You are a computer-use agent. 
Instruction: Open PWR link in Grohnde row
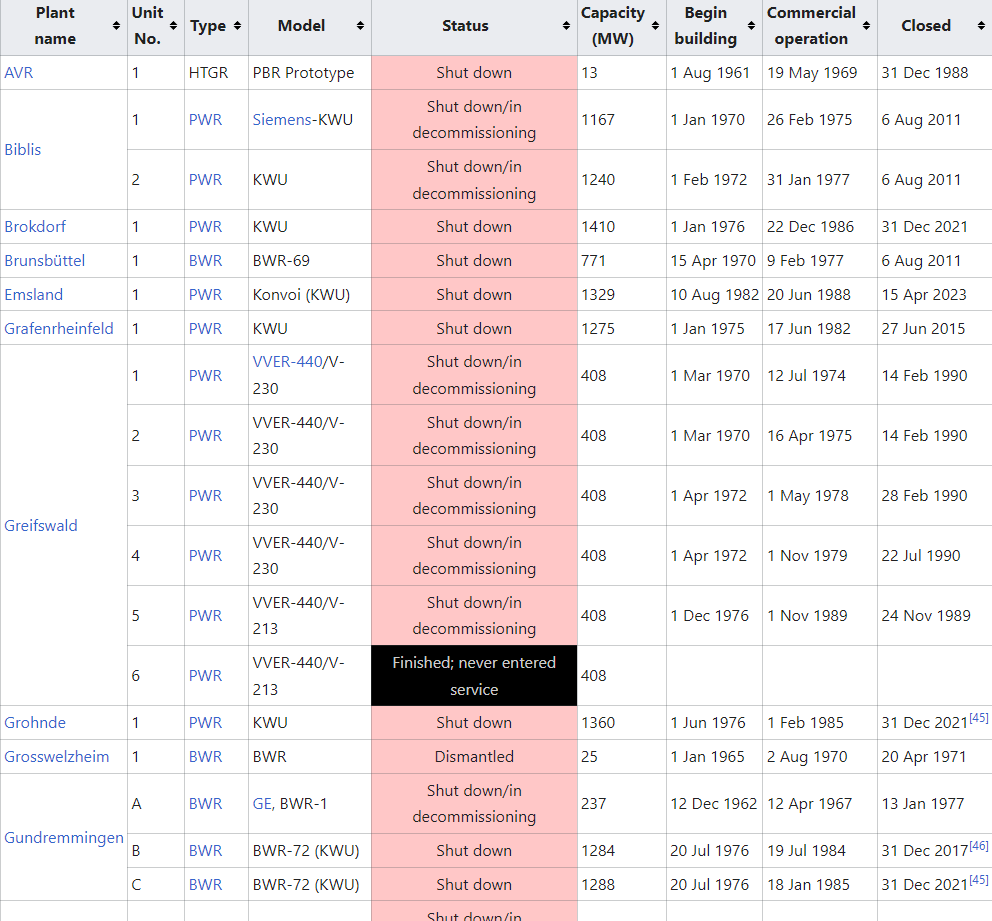pos(206,723)
